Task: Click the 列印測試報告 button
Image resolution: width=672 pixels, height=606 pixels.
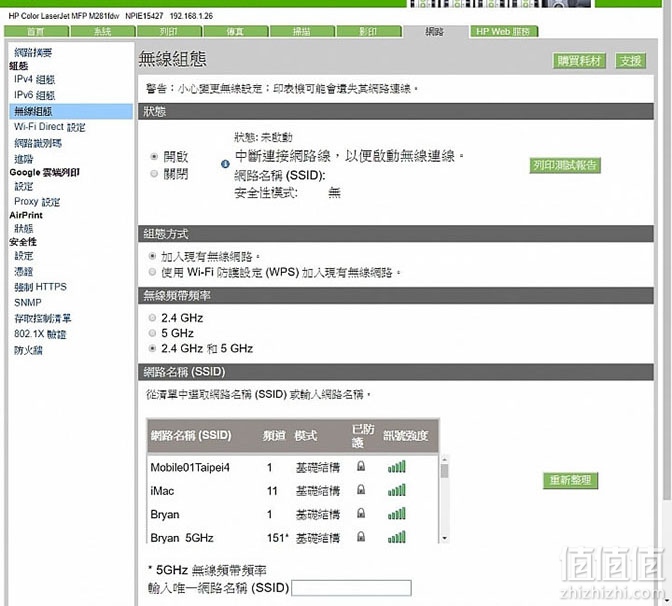Action: pyautogui.click(x=565, y=165)
